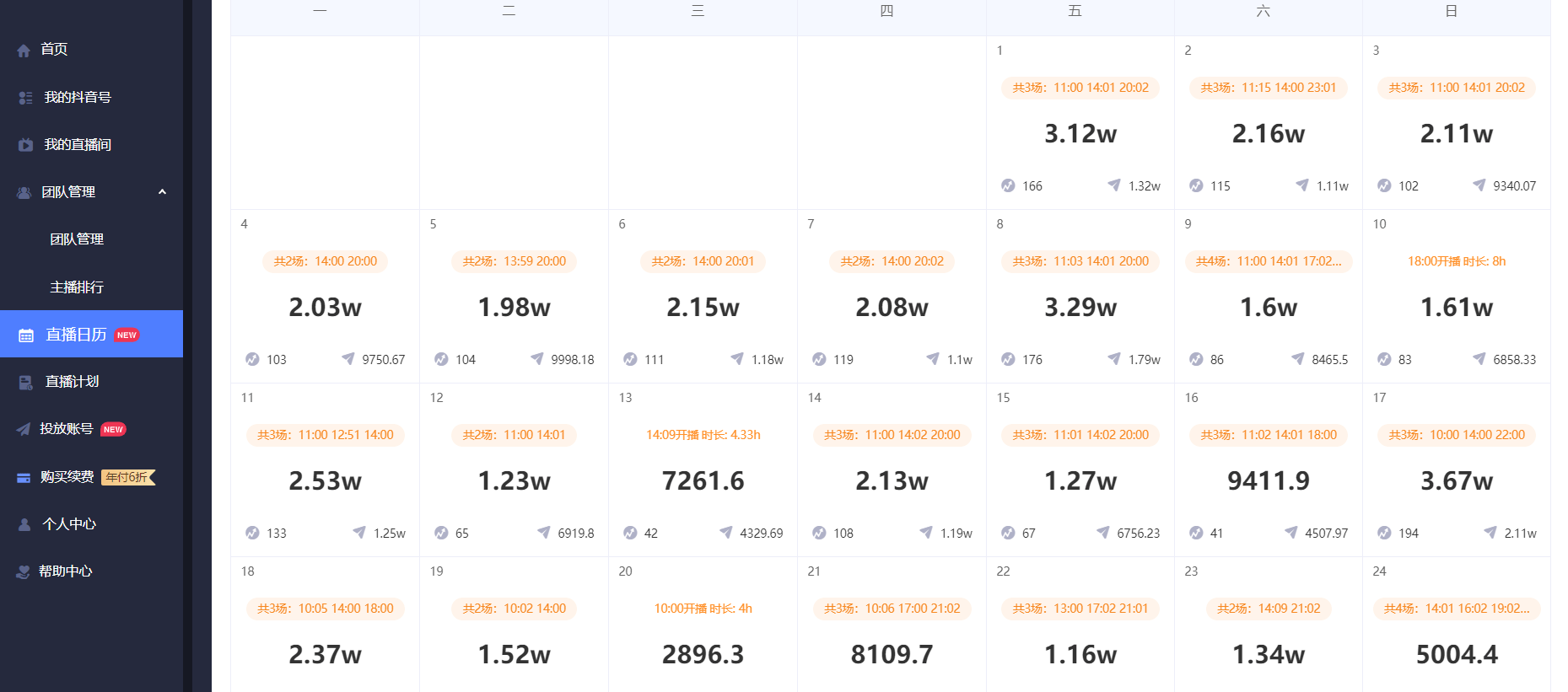Viewport: 1568px width, 692px height.
Task: Click the 帮助中心 help icon
Action: click(x=24, y=571)
